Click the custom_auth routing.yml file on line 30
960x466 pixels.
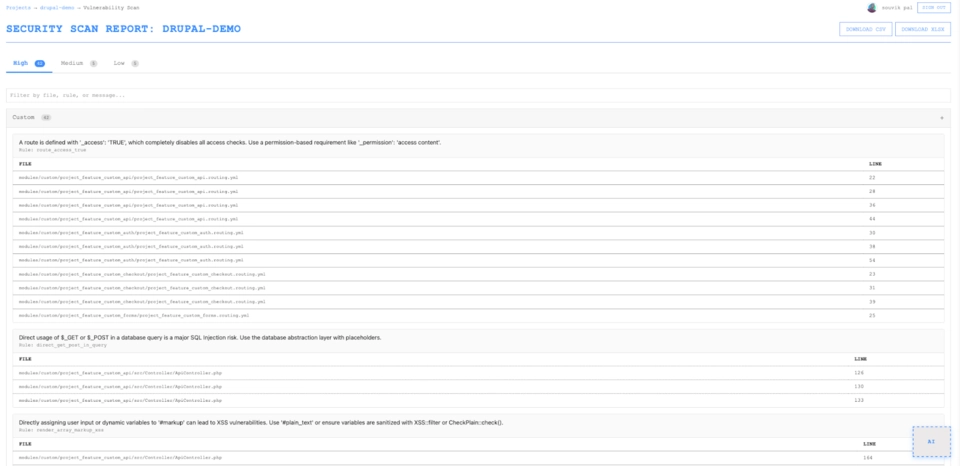click(x=131, y=233)
